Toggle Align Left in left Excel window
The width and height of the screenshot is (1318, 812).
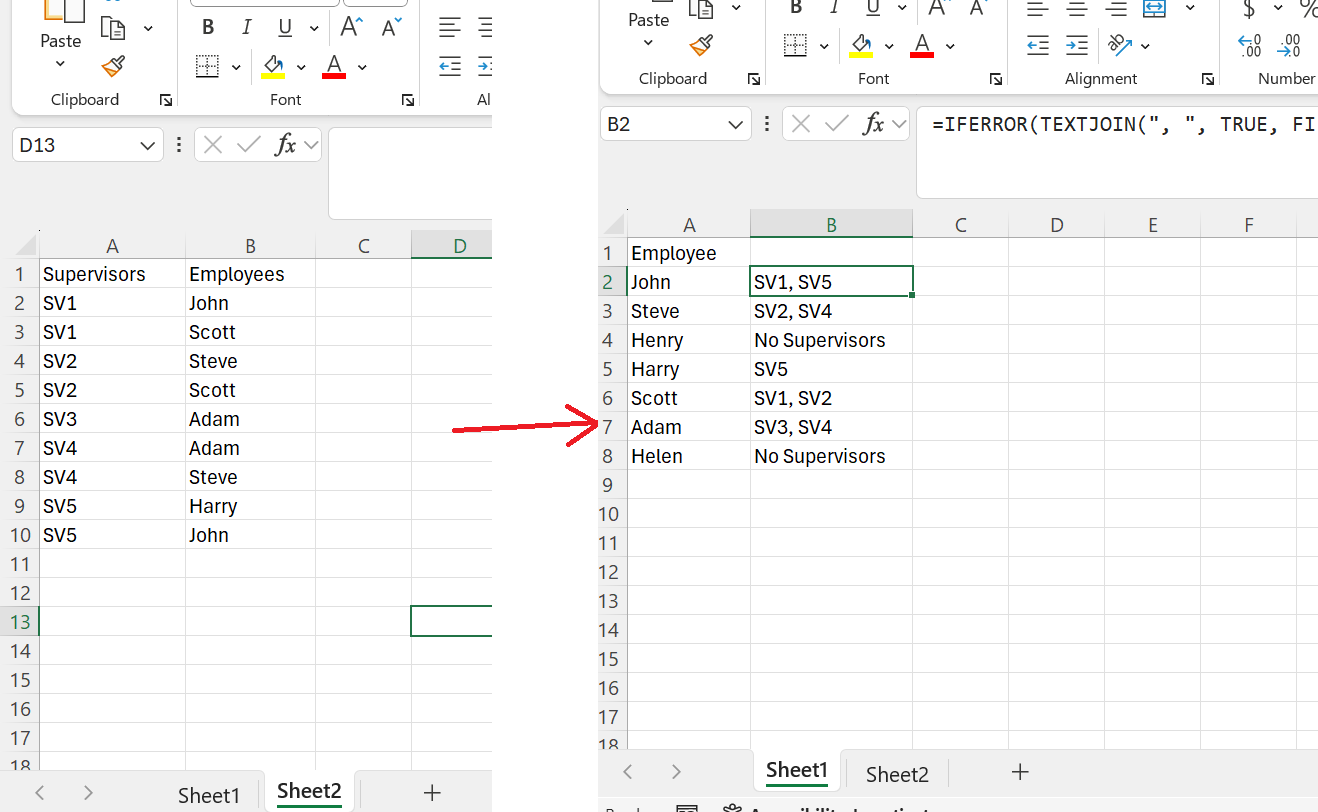[450, 27]
